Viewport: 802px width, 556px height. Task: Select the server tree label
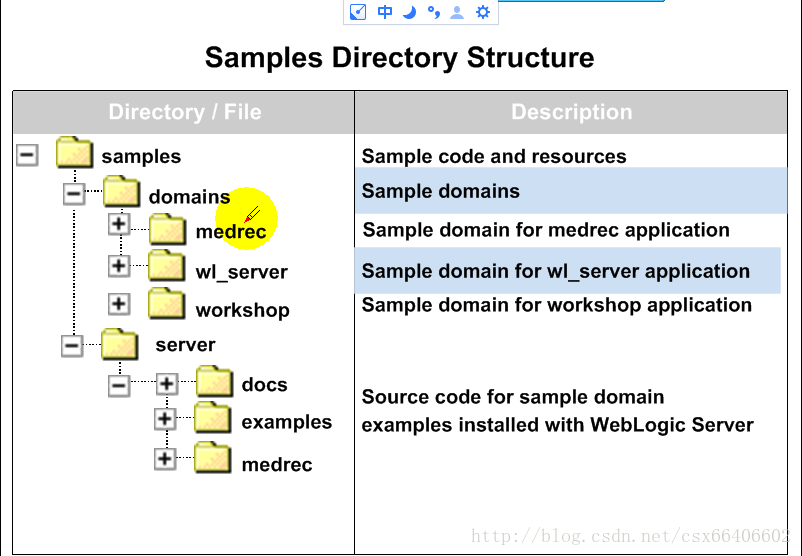185,345
